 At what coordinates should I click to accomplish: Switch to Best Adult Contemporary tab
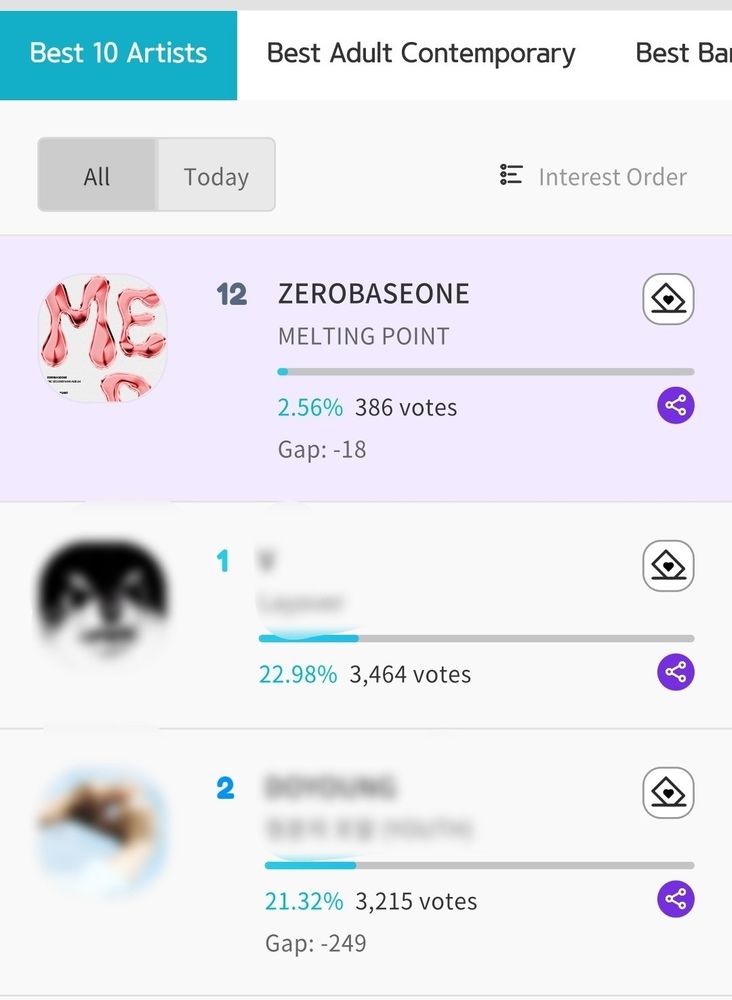[x=421, y=54]
